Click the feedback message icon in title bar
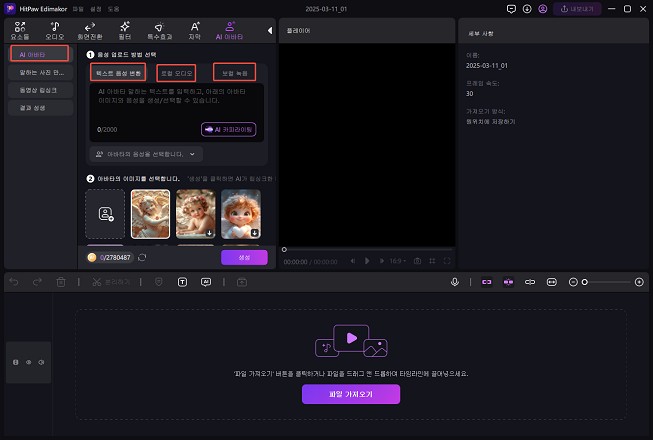 [511, 8]
